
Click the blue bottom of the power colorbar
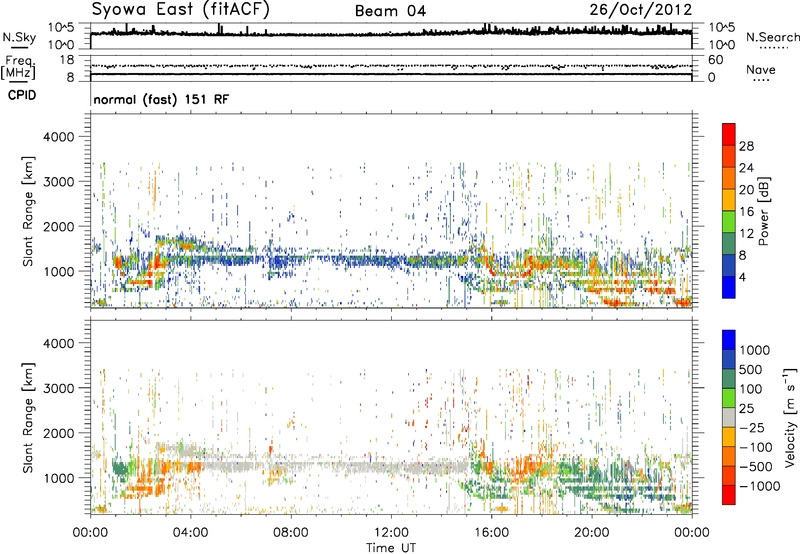point(729,287)
